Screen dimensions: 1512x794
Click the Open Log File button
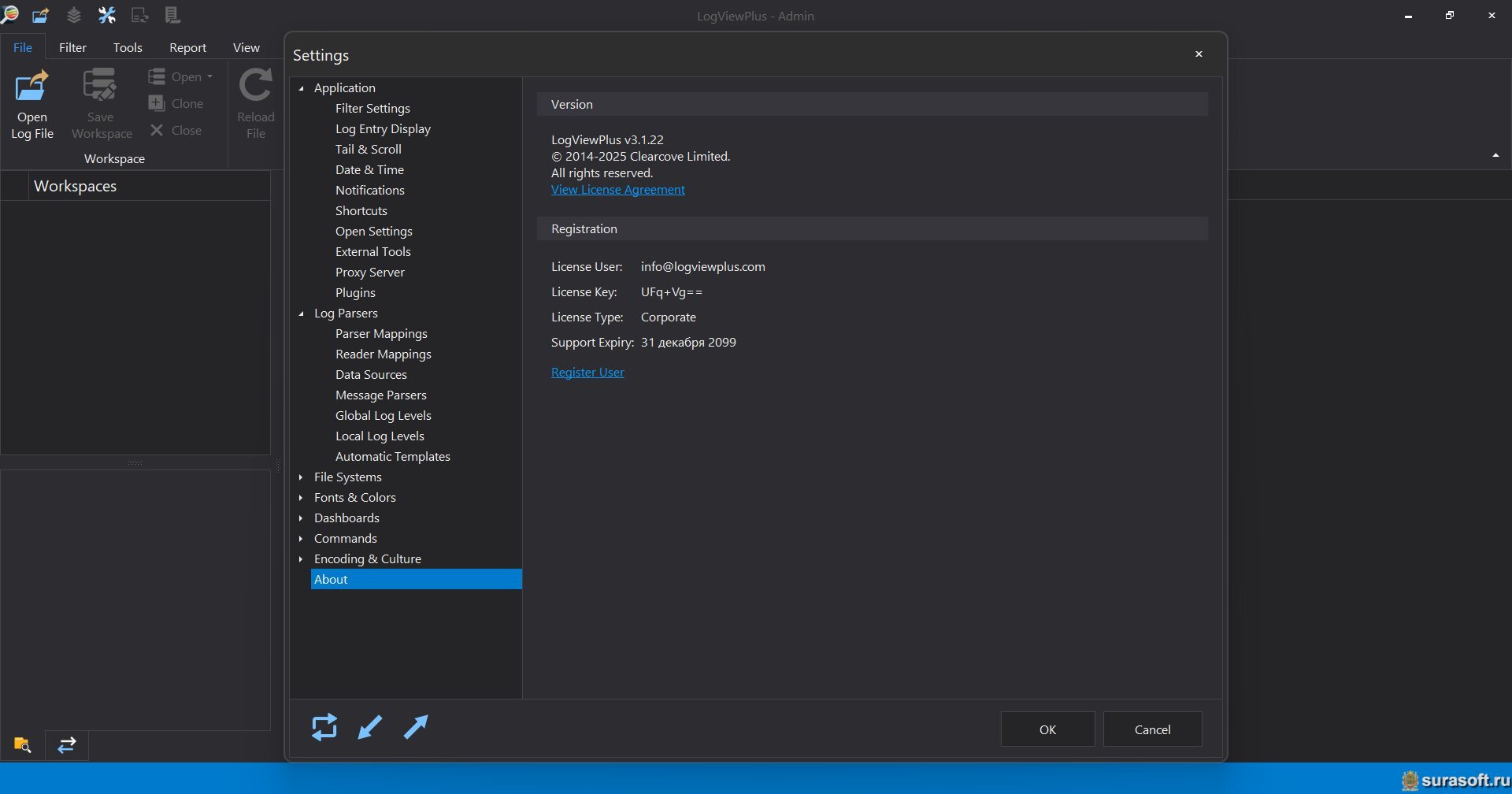[32, 106]
